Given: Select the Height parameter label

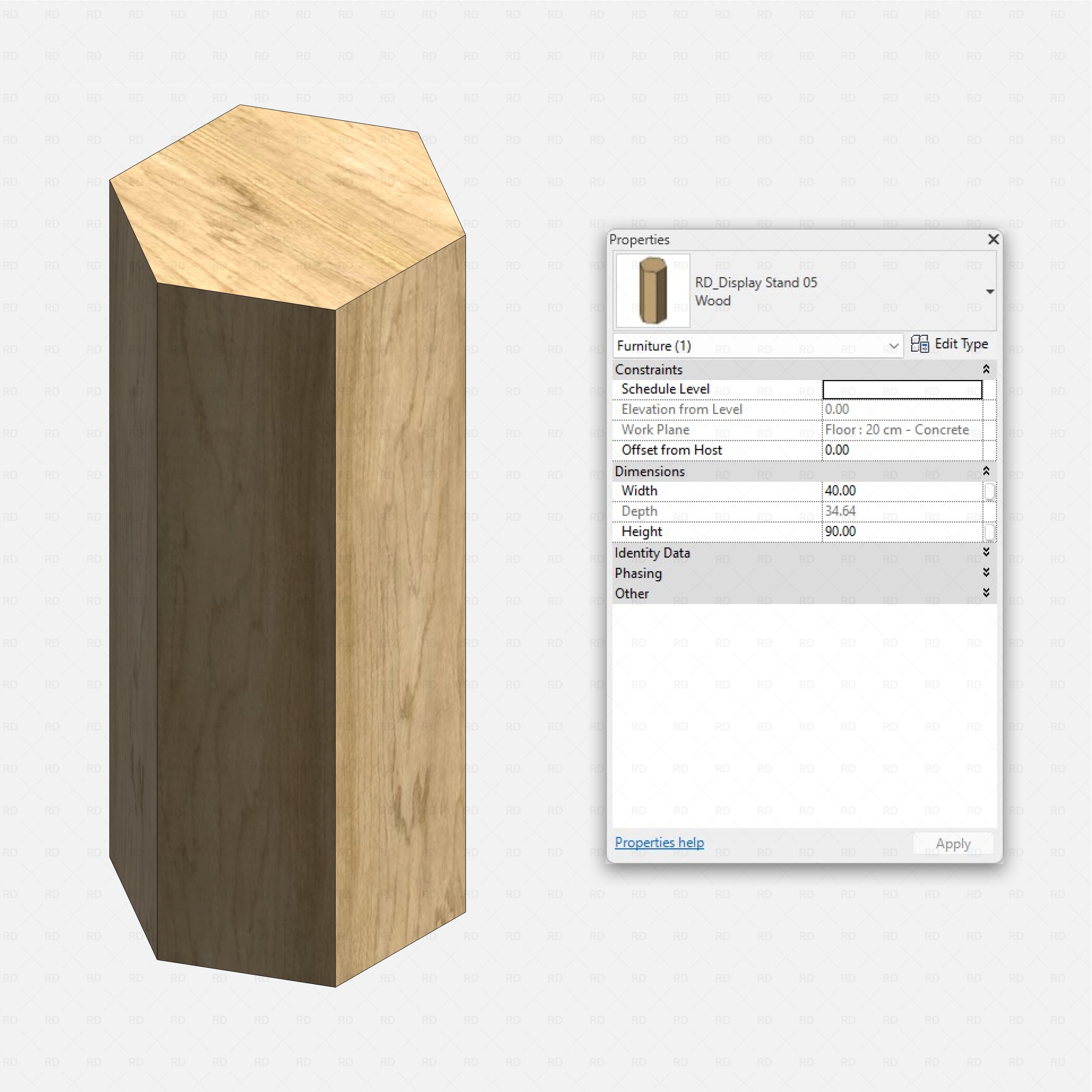Looking at the screenshot, I should [x=642, y=531].
